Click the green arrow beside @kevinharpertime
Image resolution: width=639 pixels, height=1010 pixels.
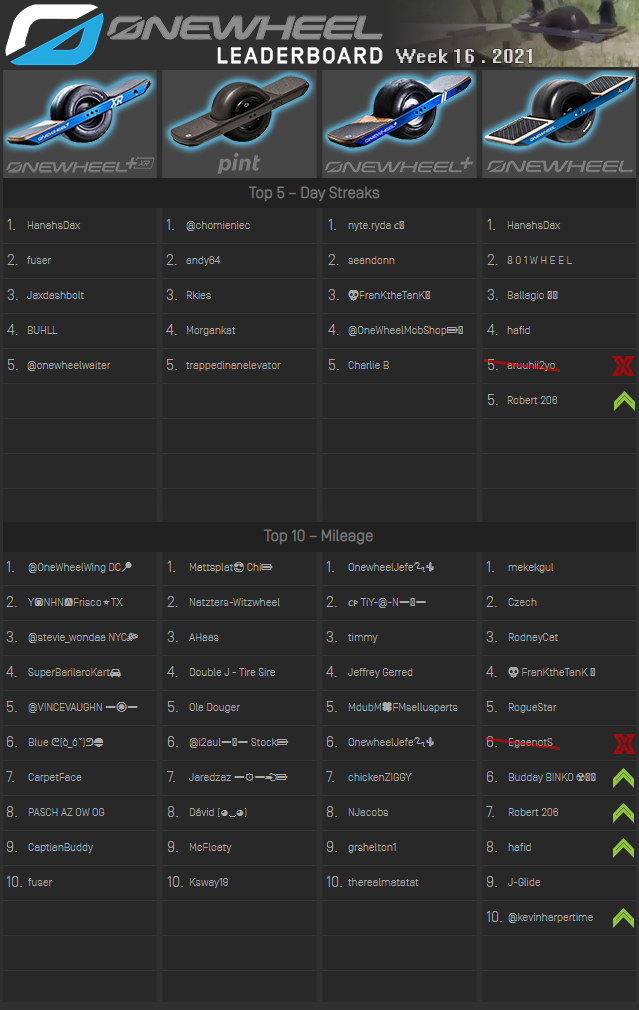click(623, 918)
